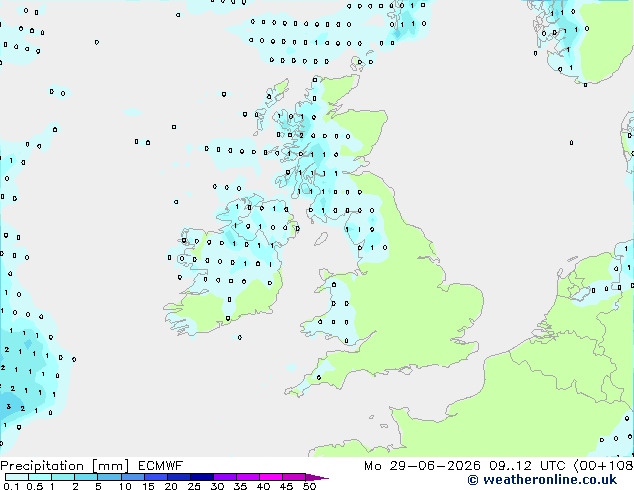Click the legend swatch between 1 and 2
634x490 pixels.
click(x=63, y=477)
